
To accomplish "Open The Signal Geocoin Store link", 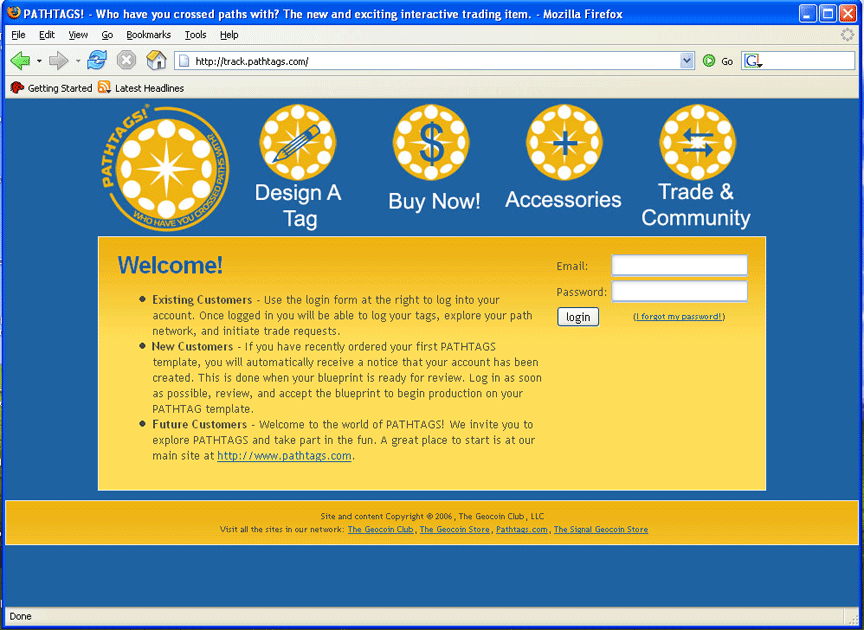I will [x=601, y=529].
